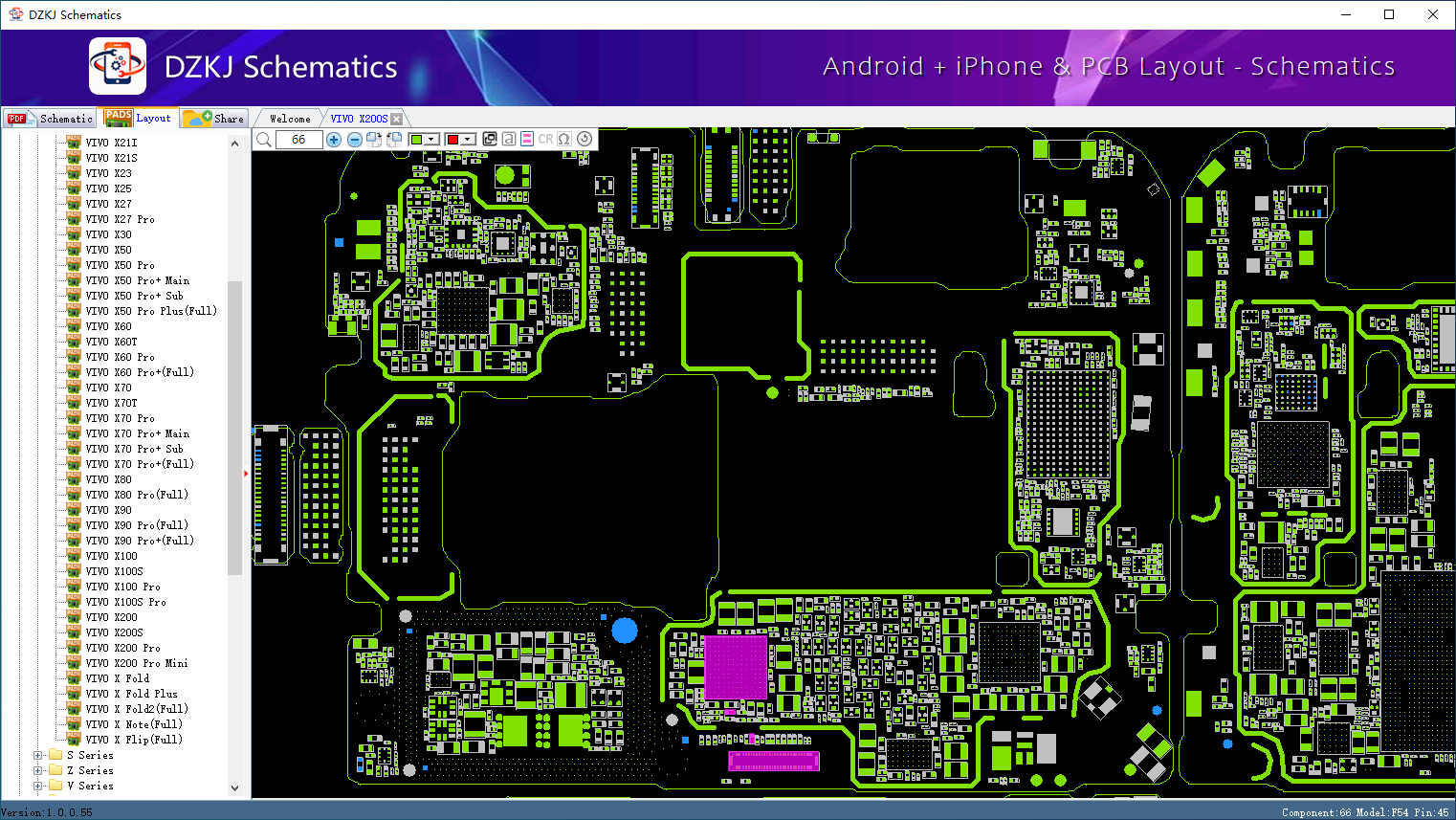Click the magnifier search icon in layout toolbar

264,140
